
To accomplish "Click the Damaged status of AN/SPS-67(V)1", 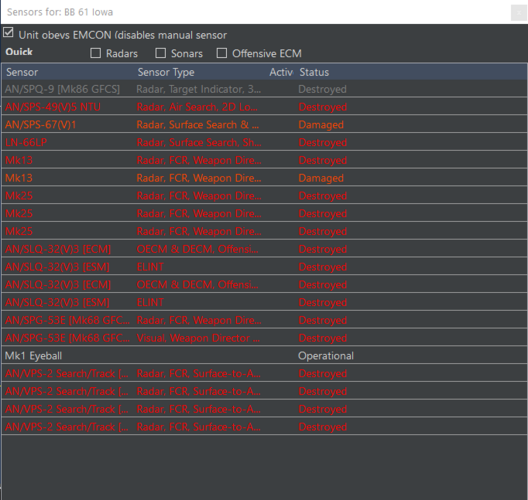I will point(321,125).
